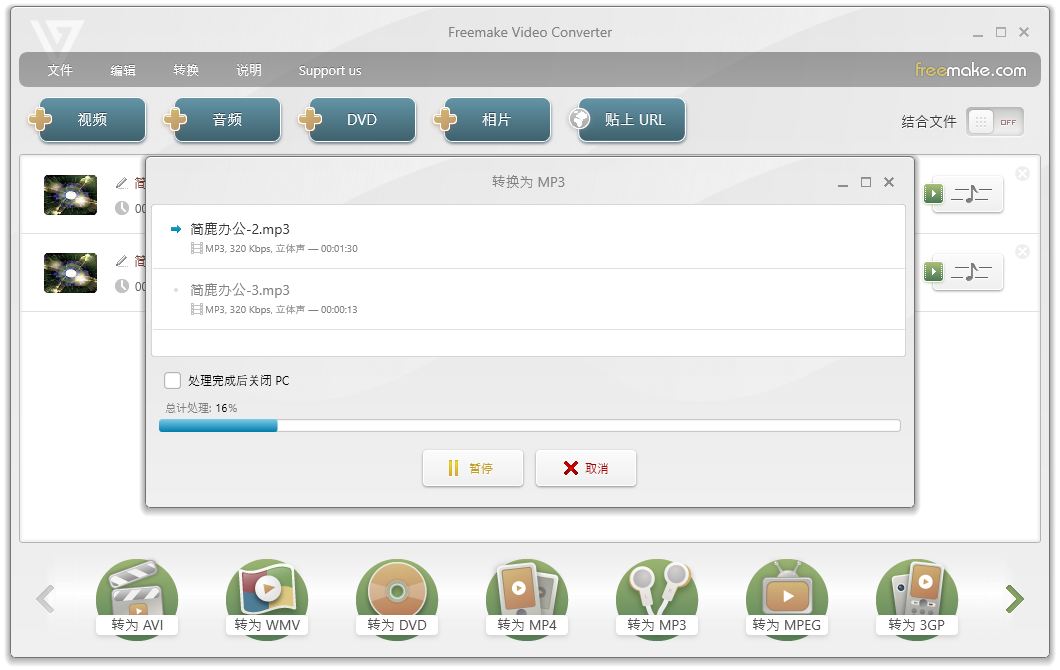Pause conversion with the 暂停 button

coord(473,467)
